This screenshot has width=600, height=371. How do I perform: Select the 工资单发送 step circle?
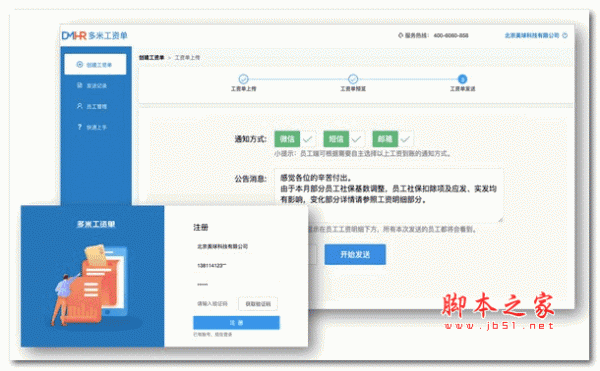coord(462,79)
